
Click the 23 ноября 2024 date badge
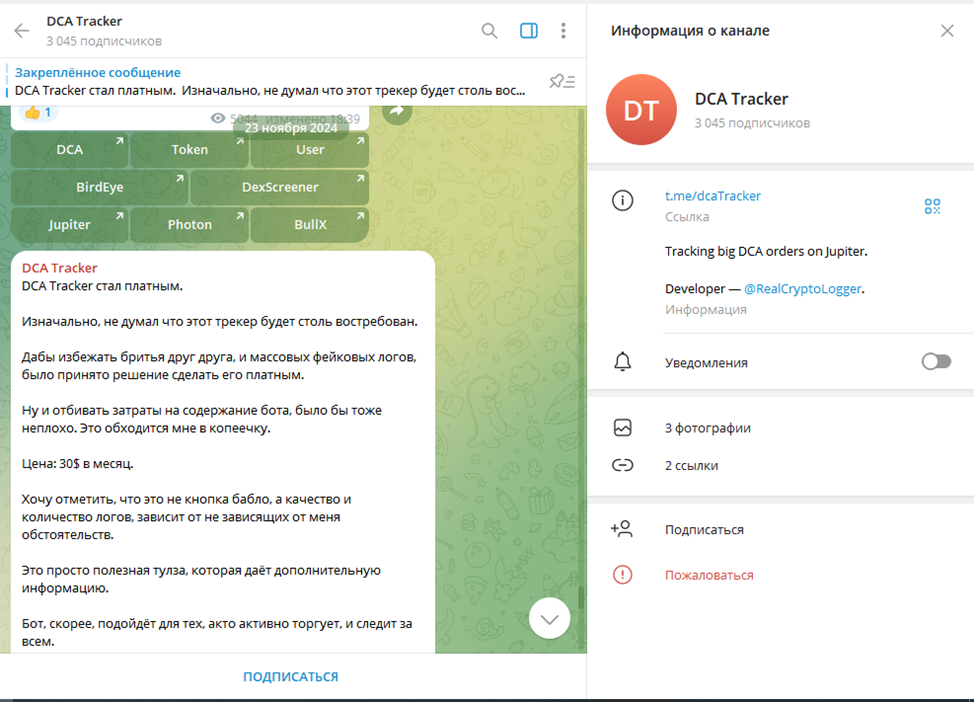291,128
